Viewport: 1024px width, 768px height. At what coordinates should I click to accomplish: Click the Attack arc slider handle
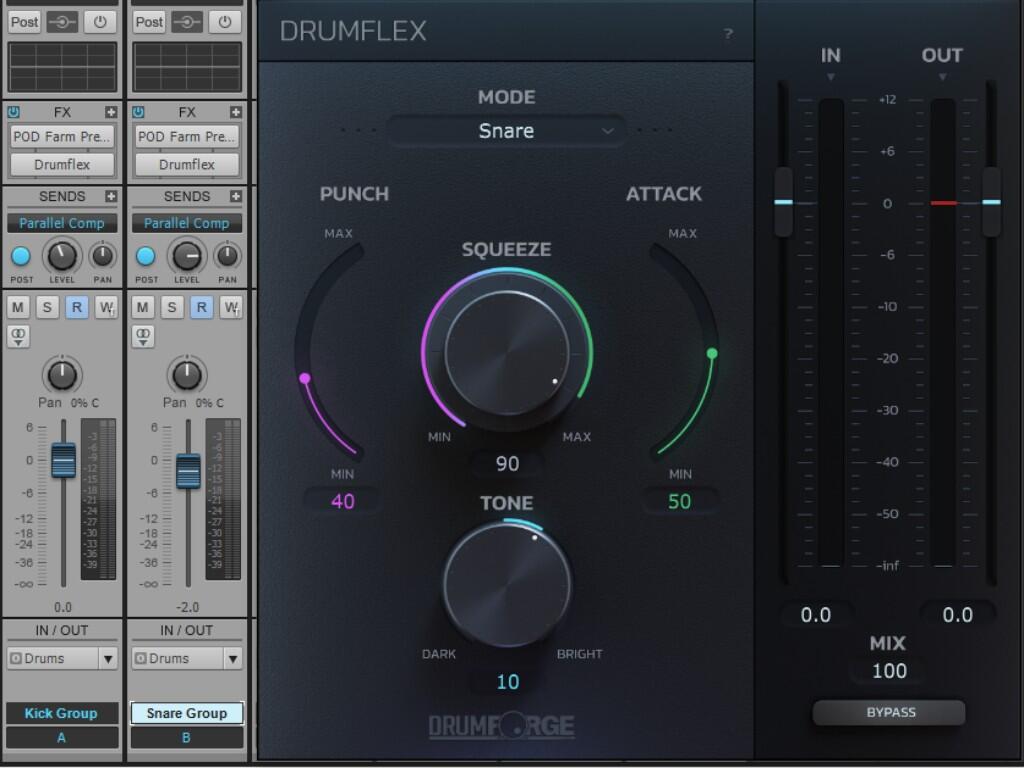[712, 353]
